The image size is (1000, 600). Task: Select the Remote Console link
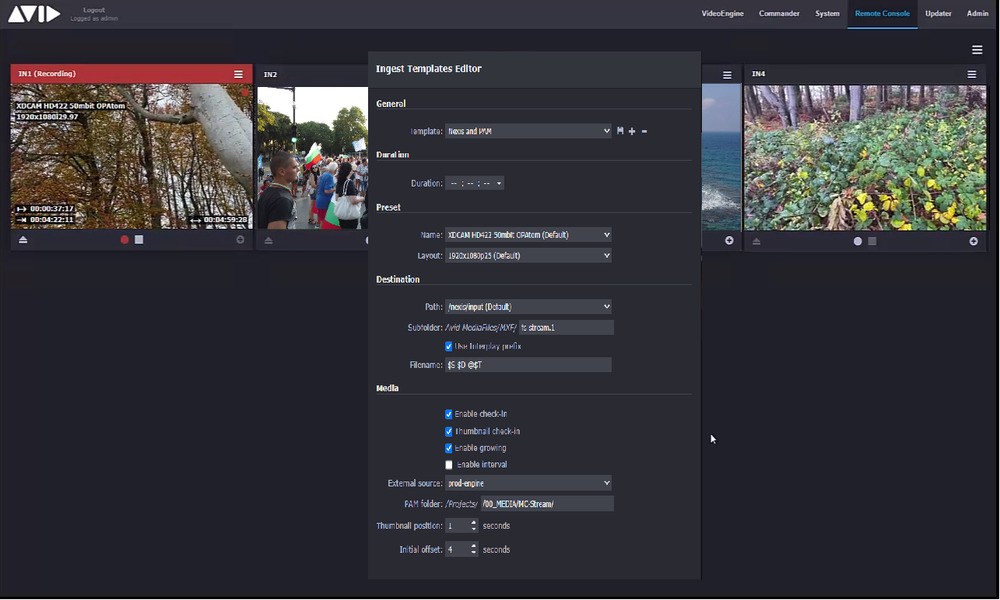tap(881, 13)
